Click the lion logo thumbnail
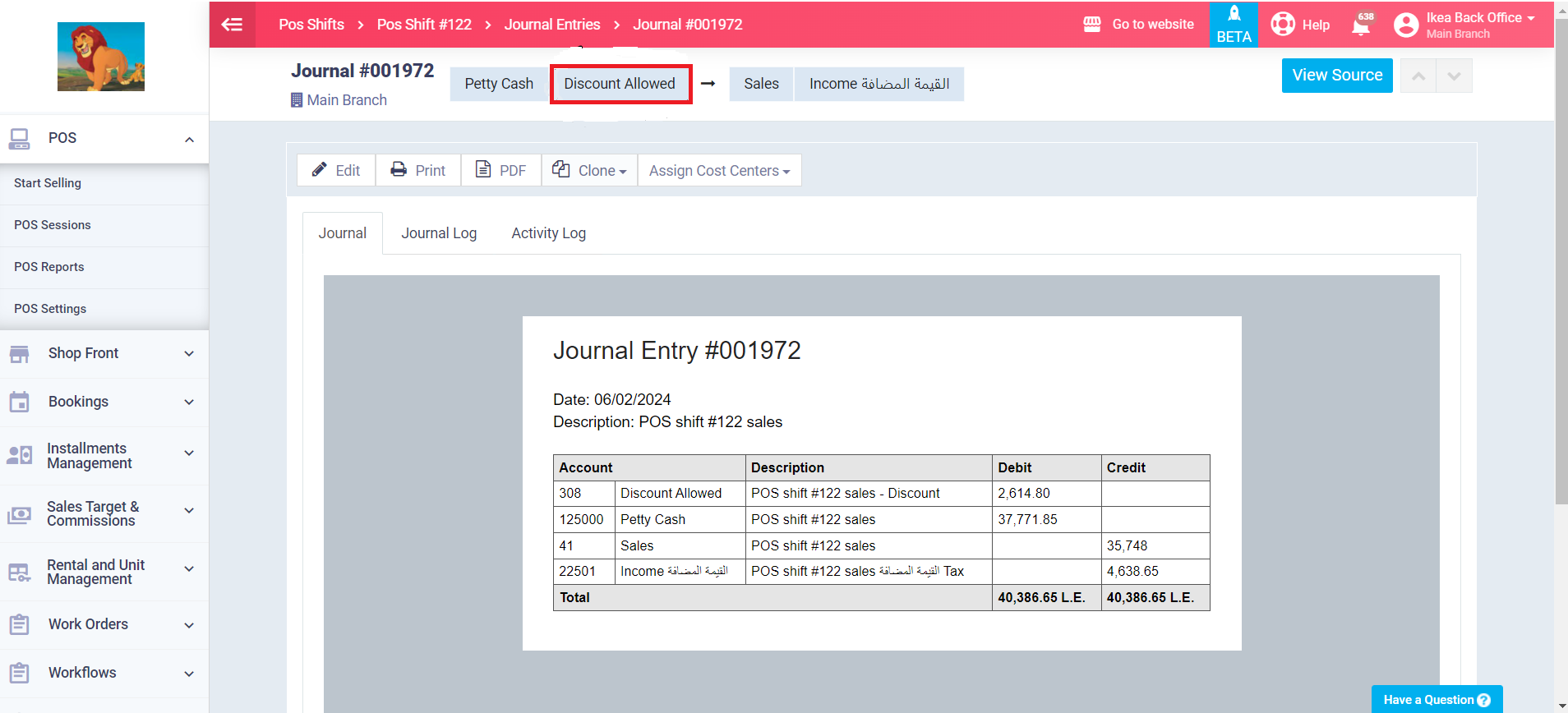1568x713 pixels. (101, 57)
